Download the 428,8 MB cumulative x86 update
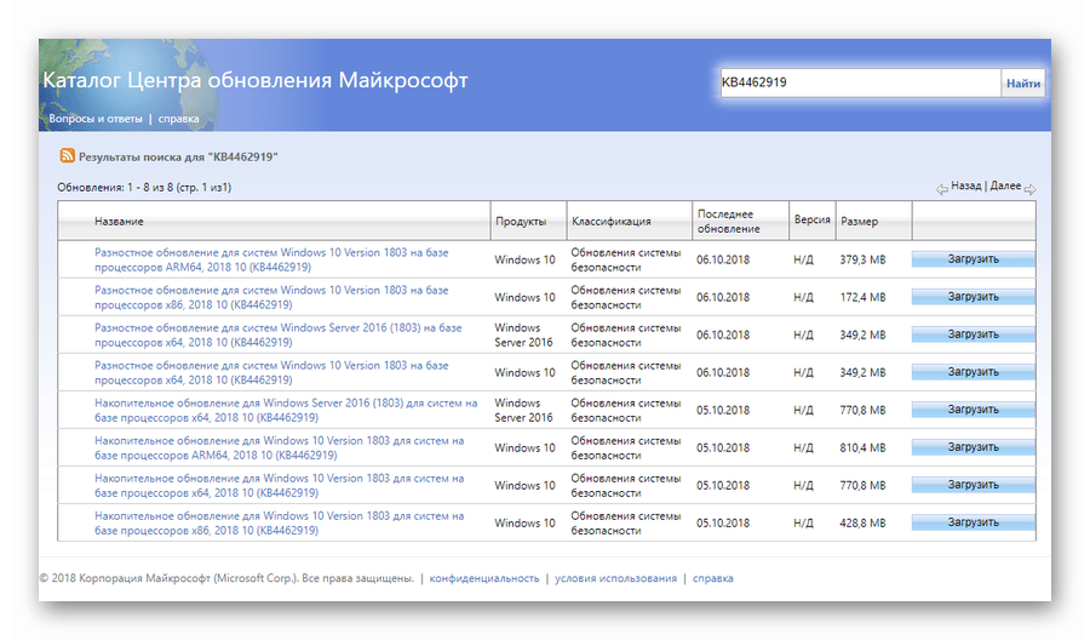This screenshot has width=1090, height=640. tap(973, 522)
